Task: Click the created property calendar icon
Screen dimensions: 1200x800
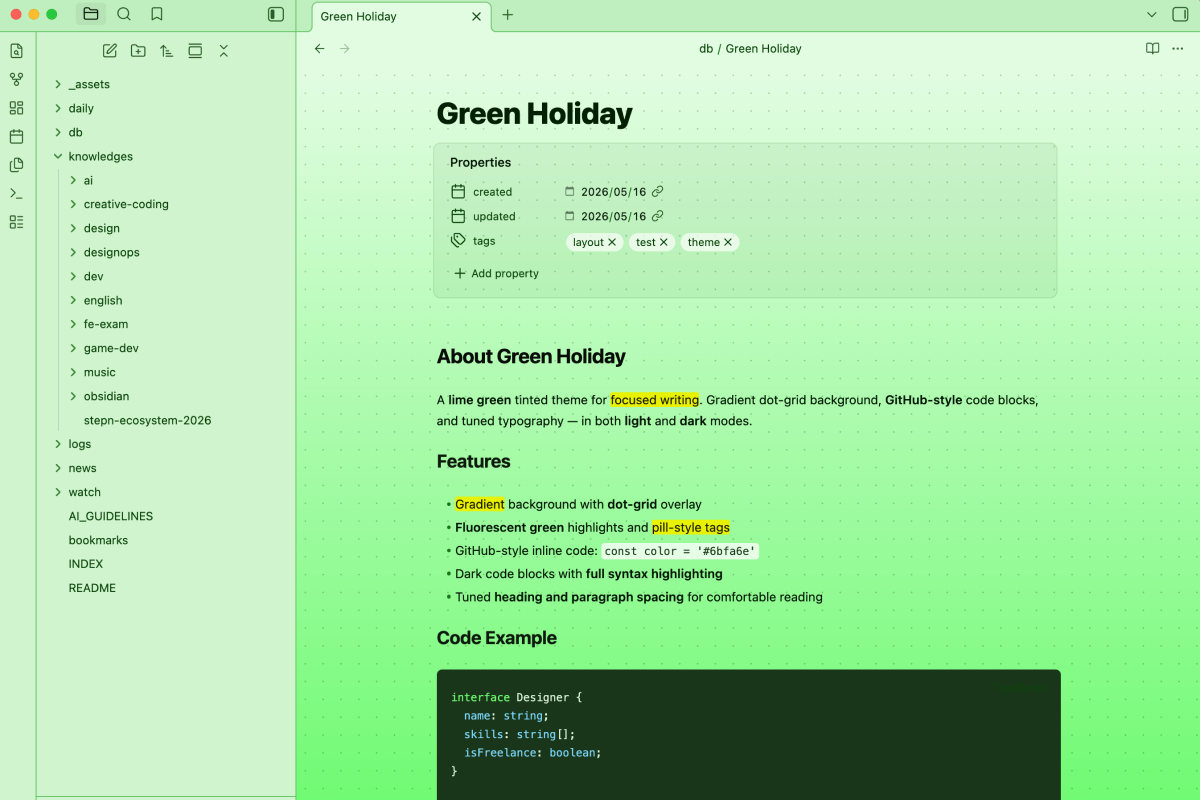Action: click(x=458, y=191)
